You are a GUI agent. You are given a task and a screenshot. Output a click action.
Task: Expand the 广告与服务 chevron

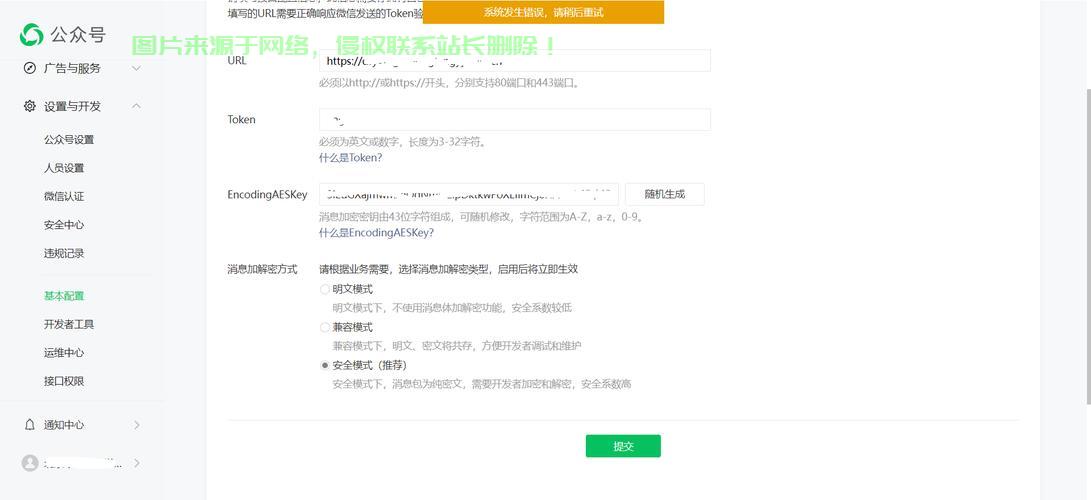pyautogui.click(x=136, y=68)
